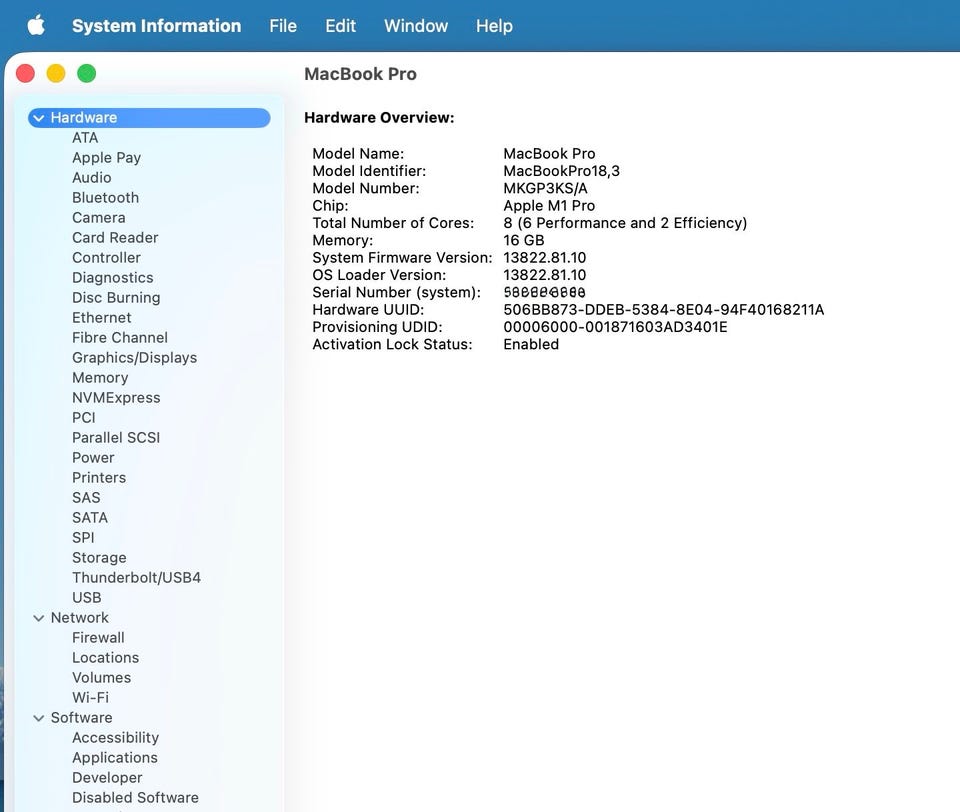Collapse the Software section chevron

tap(39, 718)
